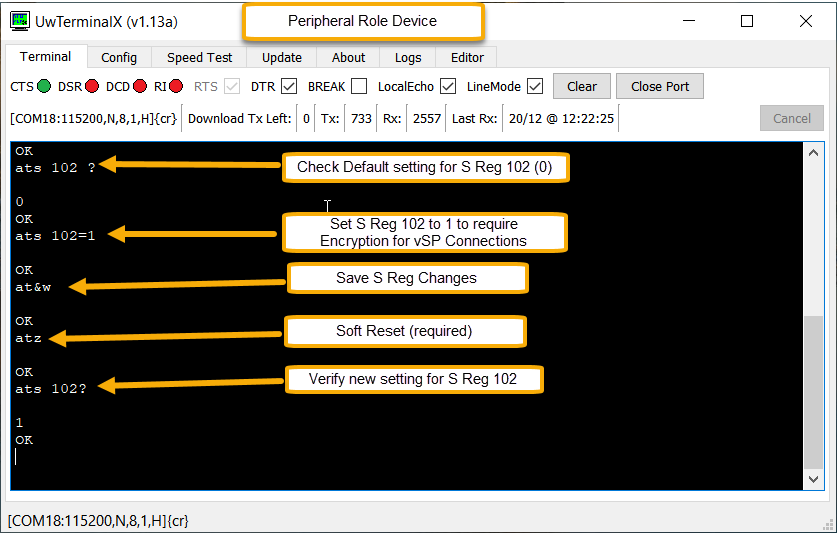Click the greyed RTS checkbox
The height and width of the screenshot is (533, 837).
232,86
